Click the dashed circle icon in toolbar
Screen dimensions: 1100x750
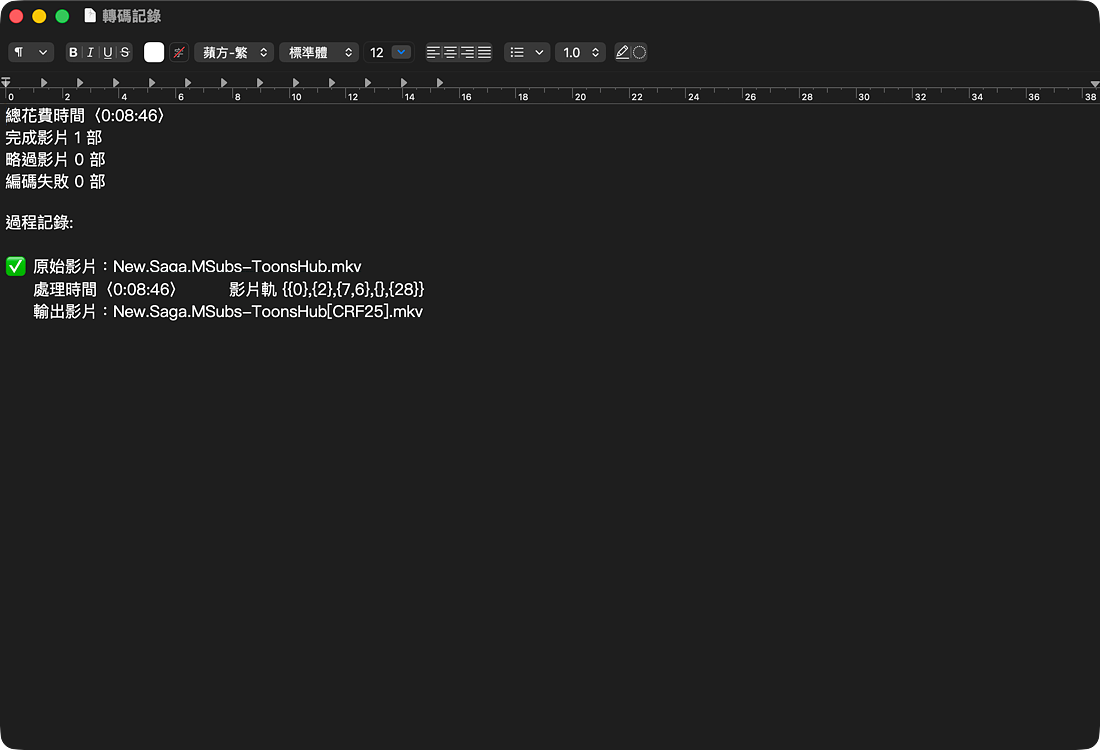(x=640, y=52)
